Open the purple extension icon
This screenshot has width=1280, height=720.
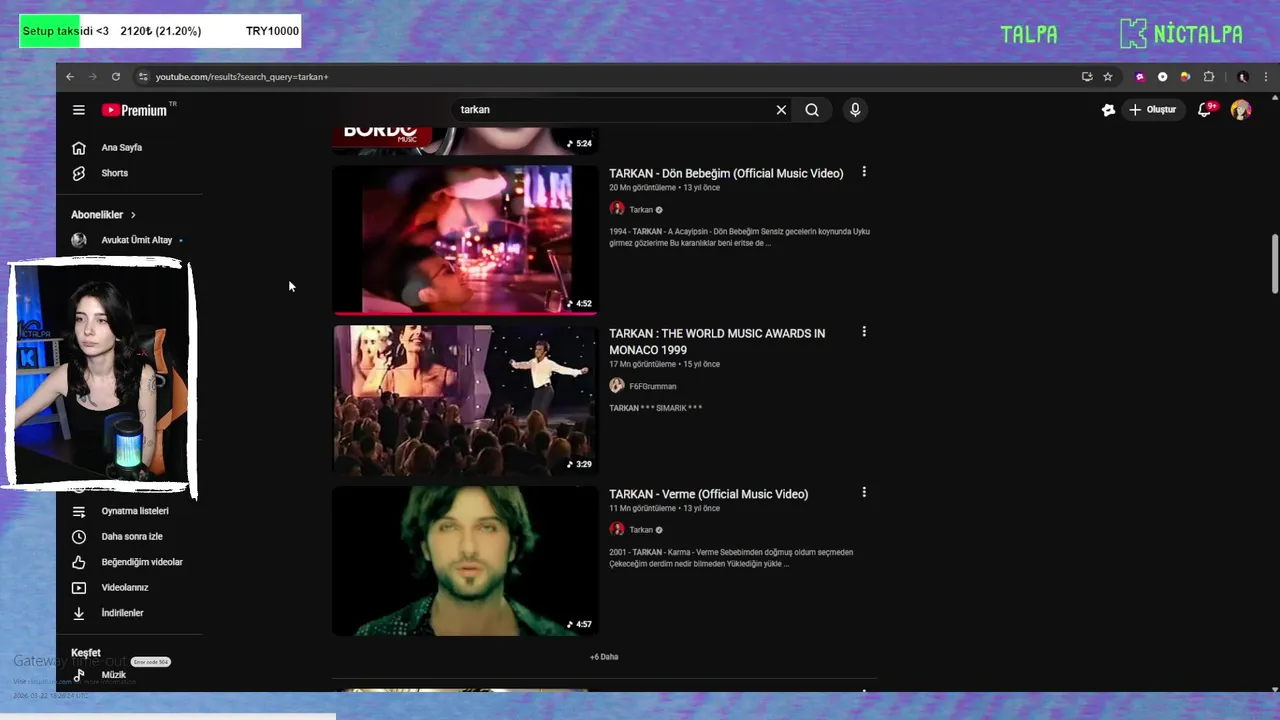point(1140,77)
